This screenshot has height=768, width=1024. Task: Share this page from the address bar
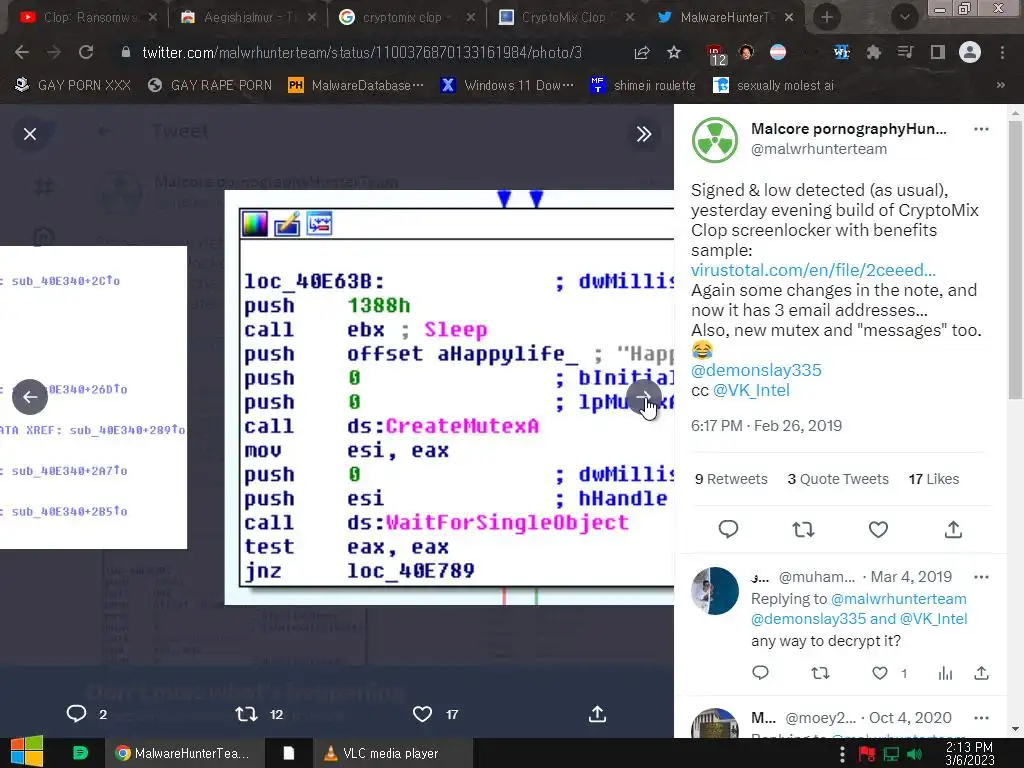coord(642,52)
